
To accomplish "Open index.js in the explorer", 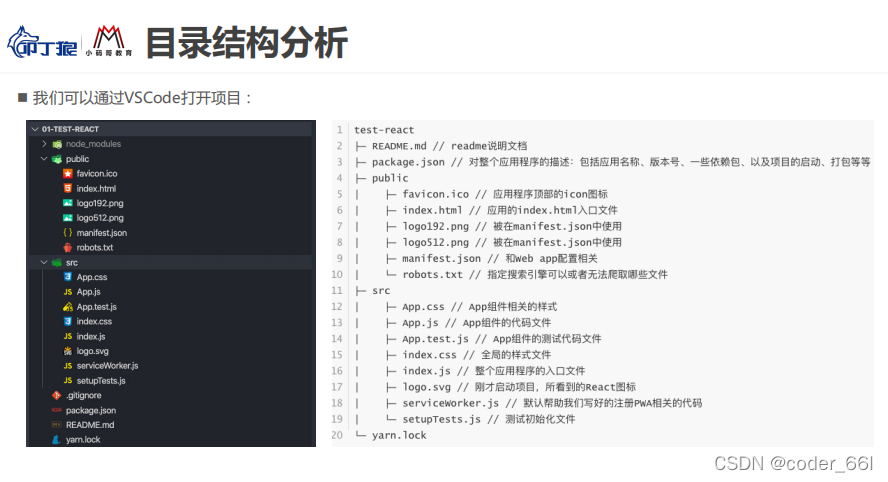I will coord(91,336).
